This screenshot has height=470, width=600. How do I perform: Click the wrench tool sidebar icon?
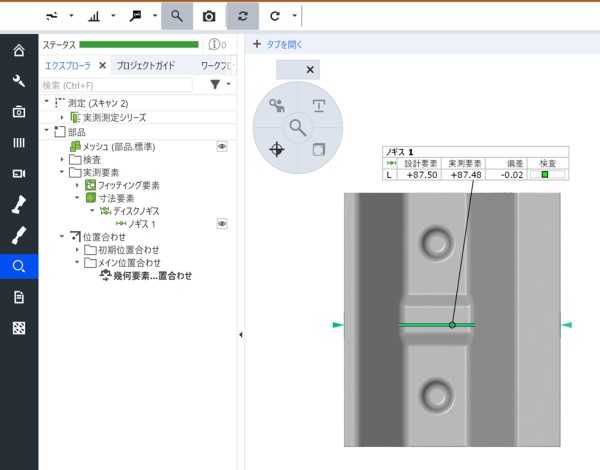(x=18, y=81)
